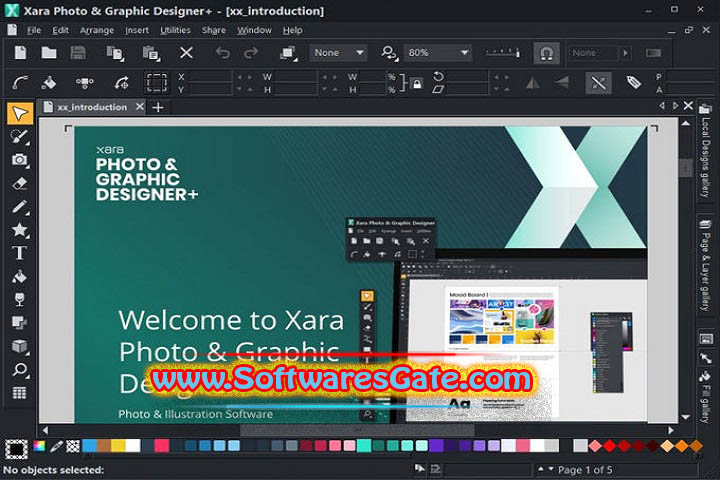Click the X coordinate input field
Image resolution: width=720 pixels, height=480 pixels.
pyautogui.click(x=210, y=77)
